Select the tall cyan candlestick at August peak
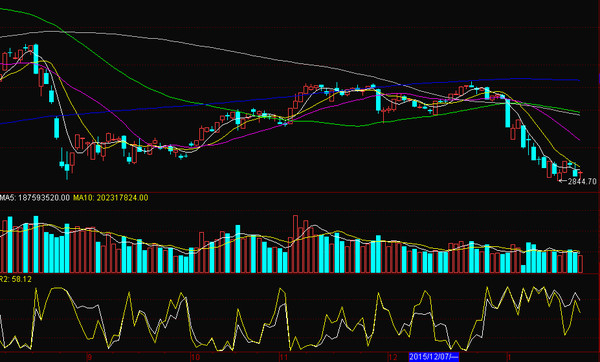This screenshot has height=362, width=600. [36, 59]
